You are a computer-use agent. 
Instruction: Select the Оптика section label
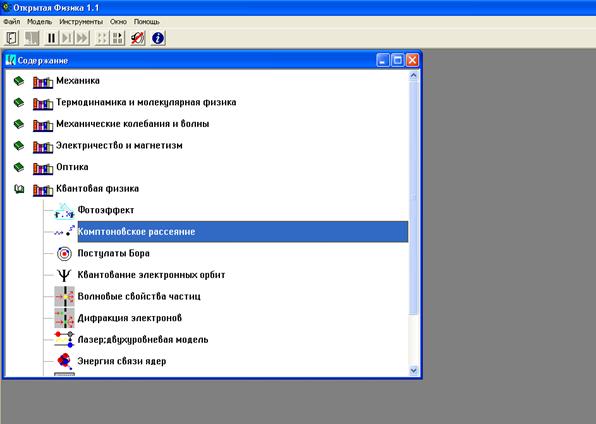pos(72,167)
